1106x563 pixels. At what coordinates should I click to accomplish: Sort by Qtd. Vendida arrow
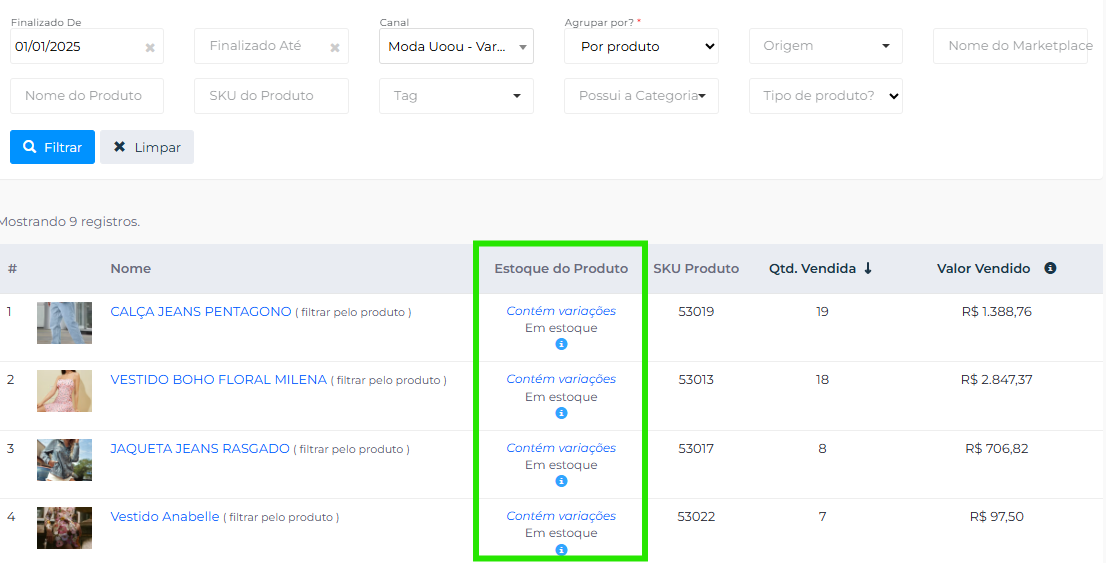click(868, 268)
